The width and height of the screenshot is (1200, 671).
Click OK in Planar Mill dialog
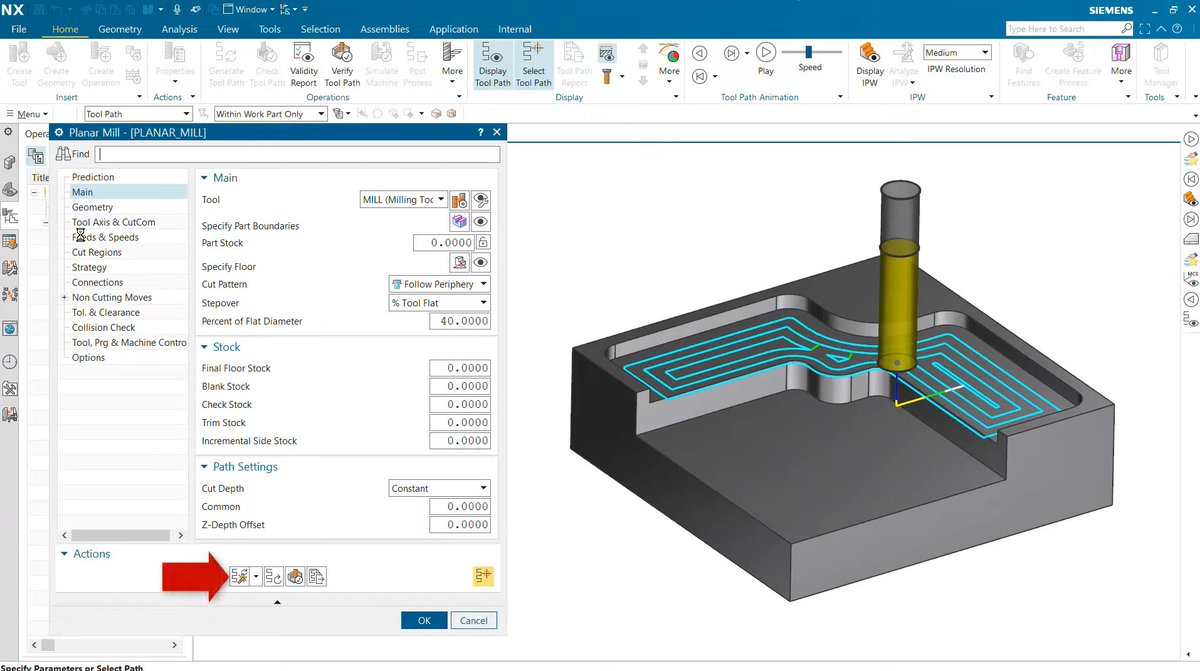(424, 620)
